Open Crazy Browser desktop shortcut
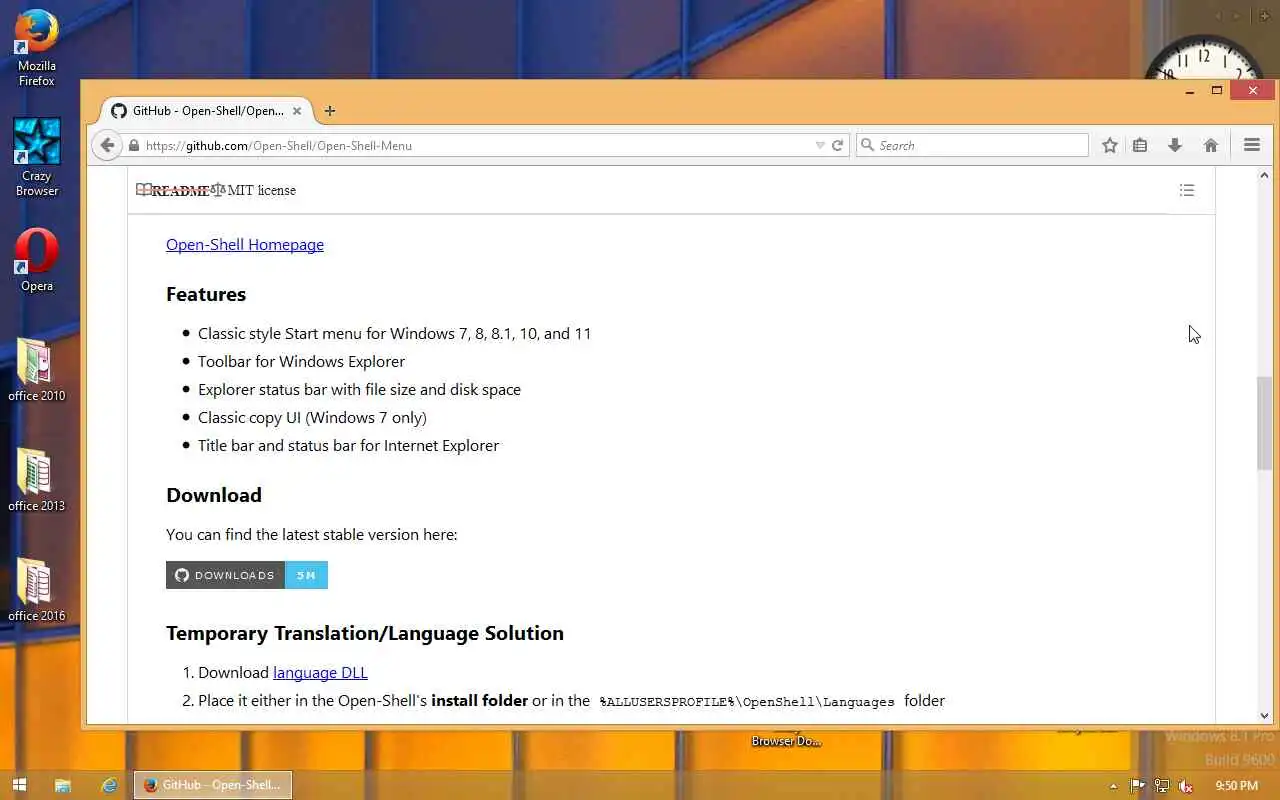 (37, 157)
